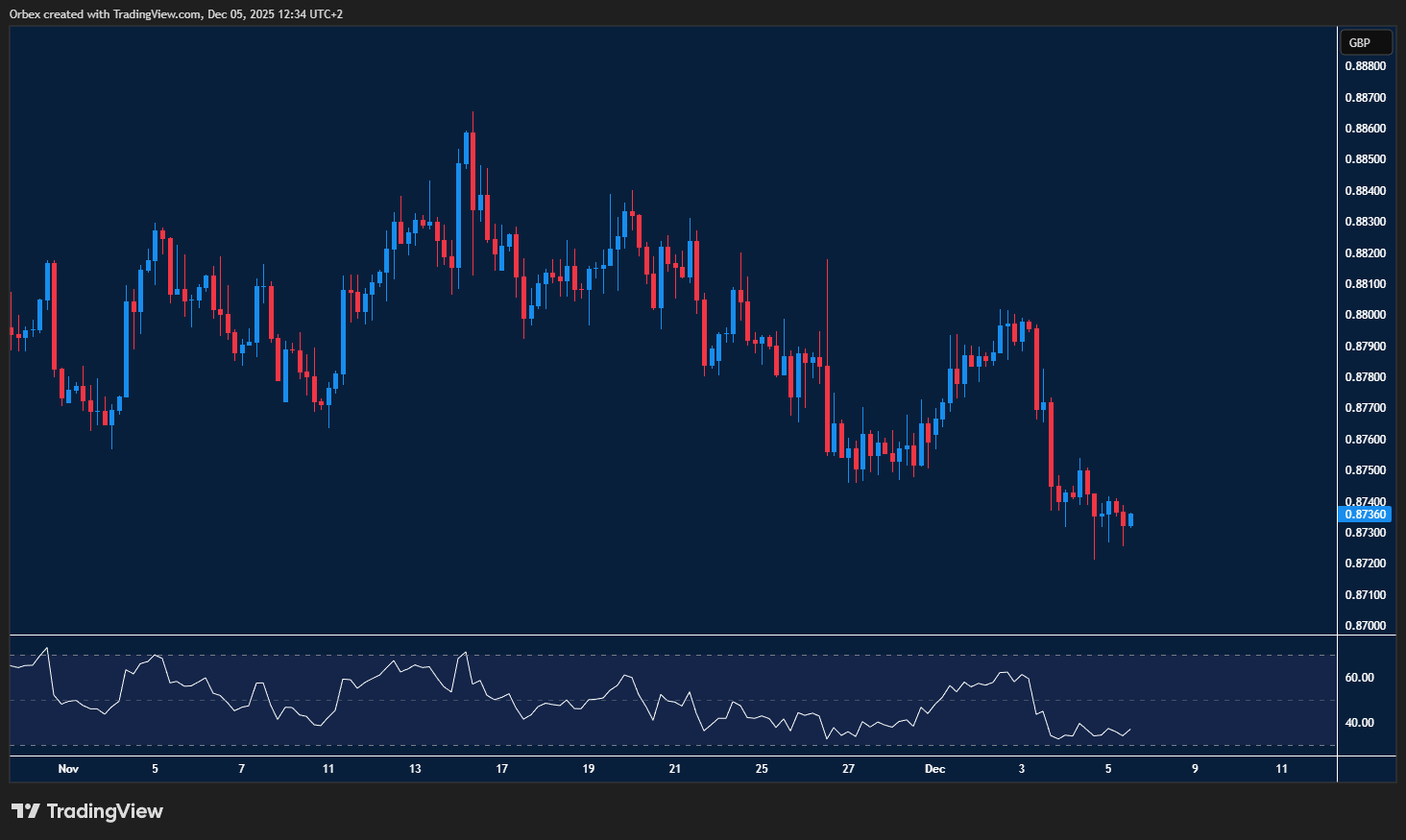
Task: Click the 60.00 RSI scale label
Action: click(x=1359, y=678)
